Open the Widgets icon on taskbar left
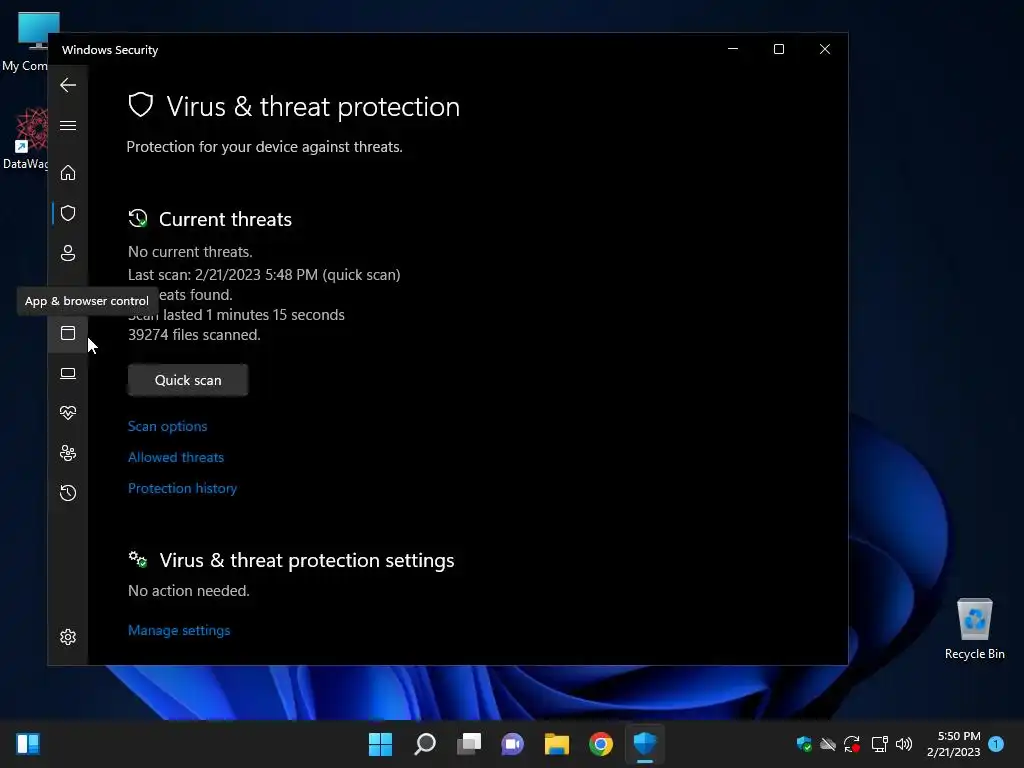1024x768 pixels. 28,744
